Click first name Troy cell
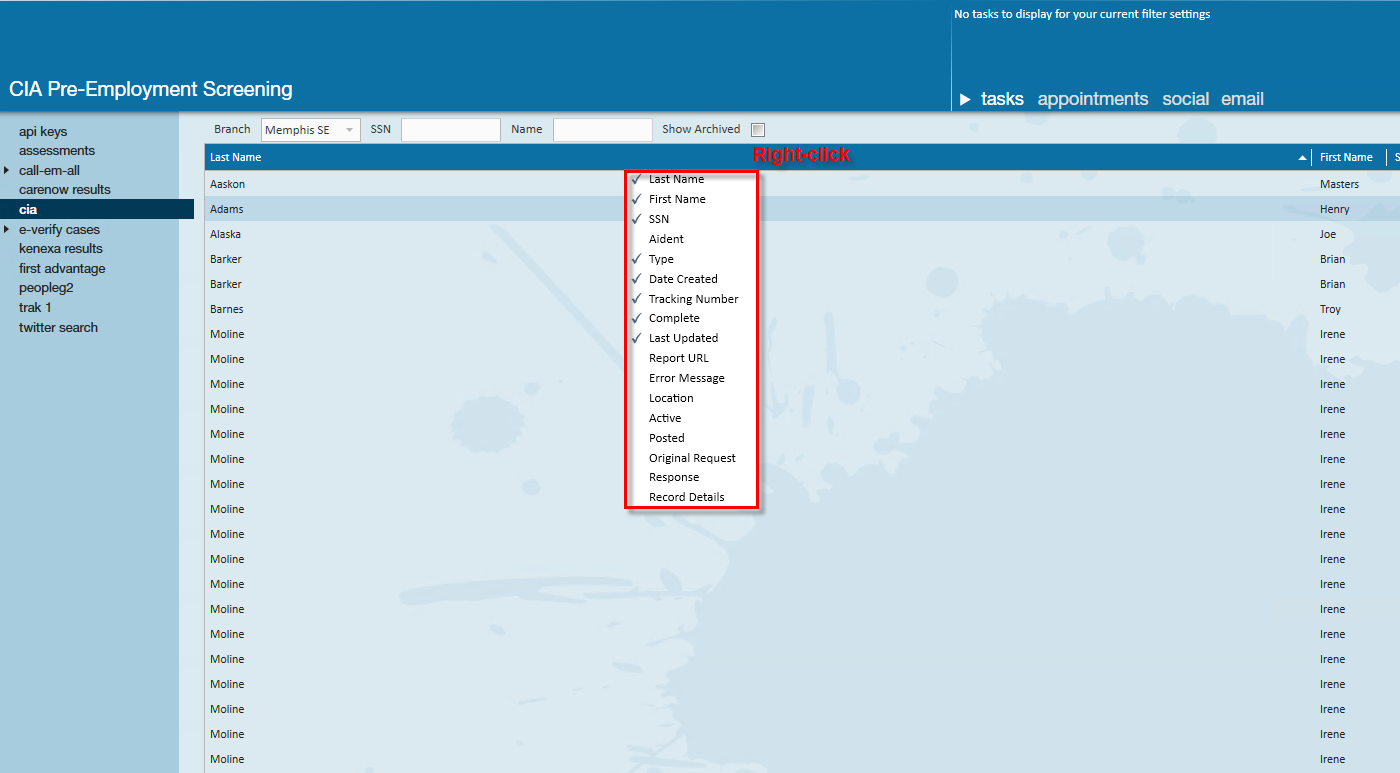This screenshot has height=773, width=1400. point(1331,309)
